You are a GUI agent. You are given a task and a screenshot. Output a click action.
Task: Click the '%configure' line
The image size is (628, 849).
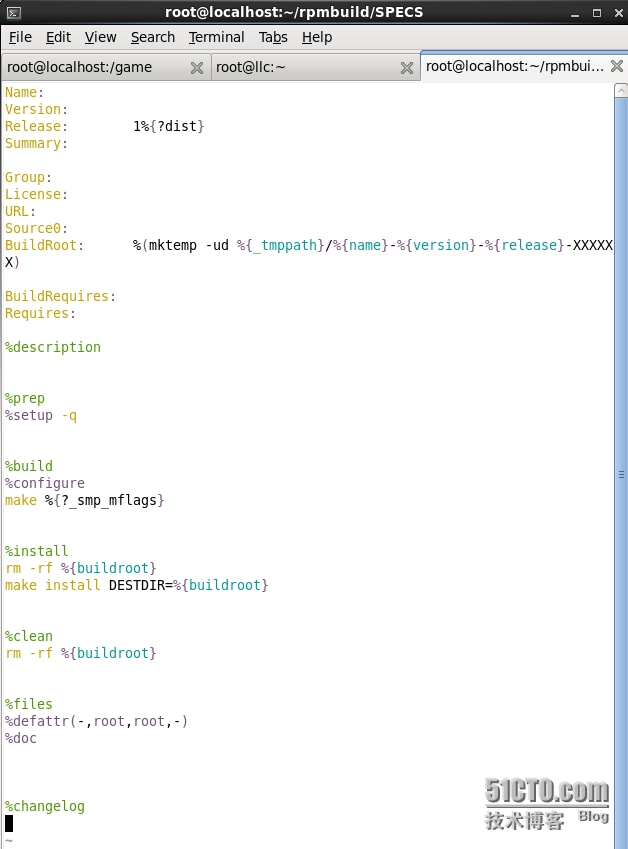(44, 483)
